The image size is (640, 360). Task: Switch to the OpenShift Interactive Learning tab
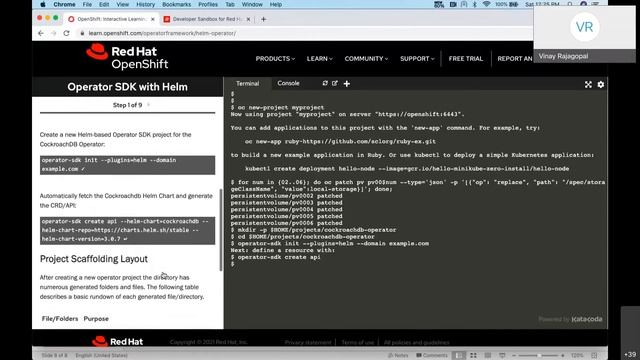[x=111, y=19]
